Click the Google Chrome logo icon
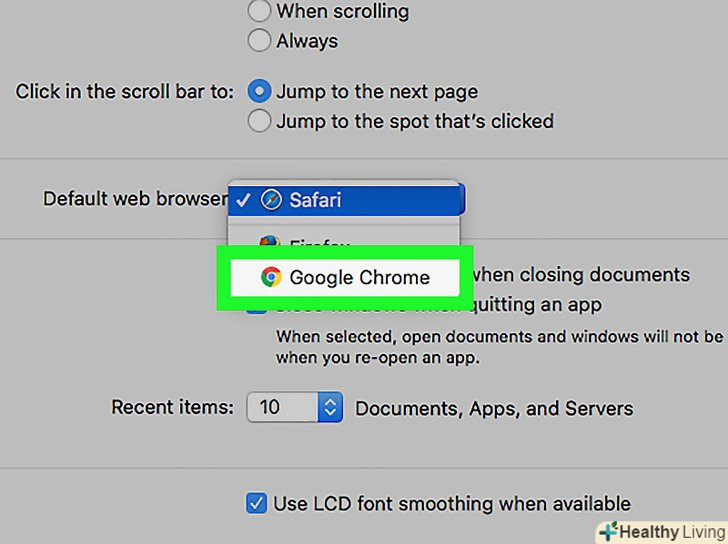 pos(270,277)
